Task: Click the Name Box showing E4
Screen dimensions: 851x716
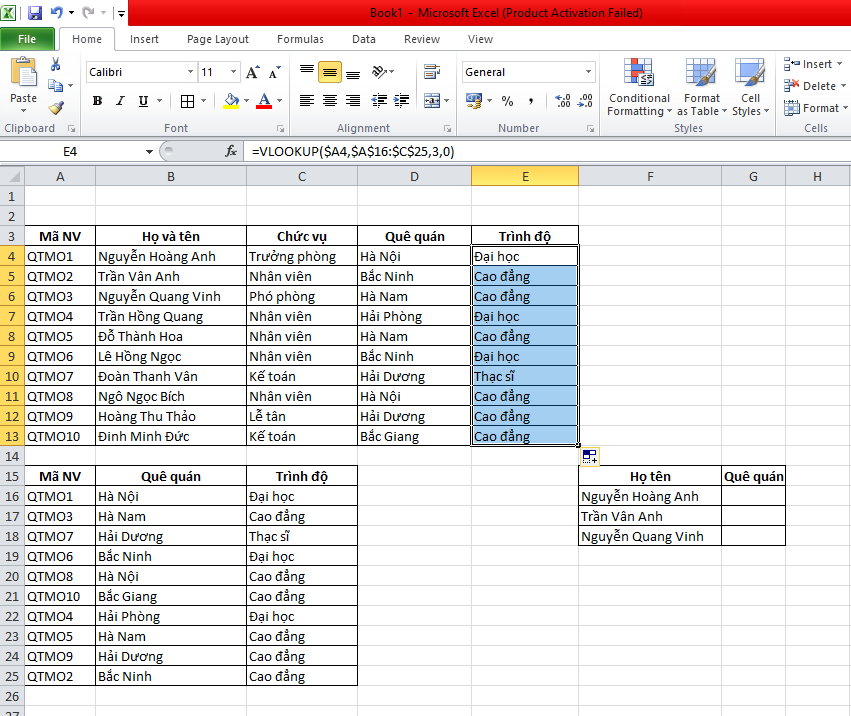Action: [x=71, y=151]
